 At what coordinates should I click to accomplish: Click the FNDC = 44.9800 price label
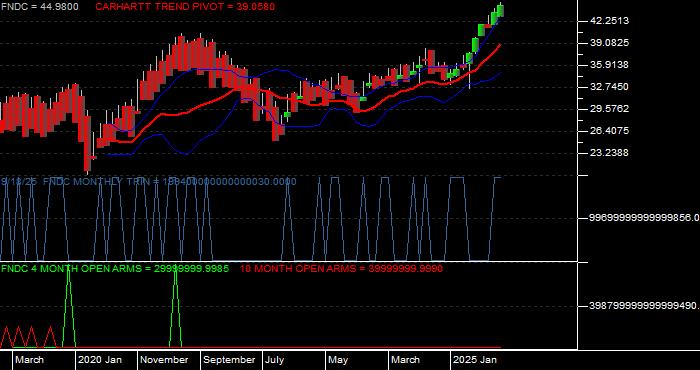click(40, 7)
